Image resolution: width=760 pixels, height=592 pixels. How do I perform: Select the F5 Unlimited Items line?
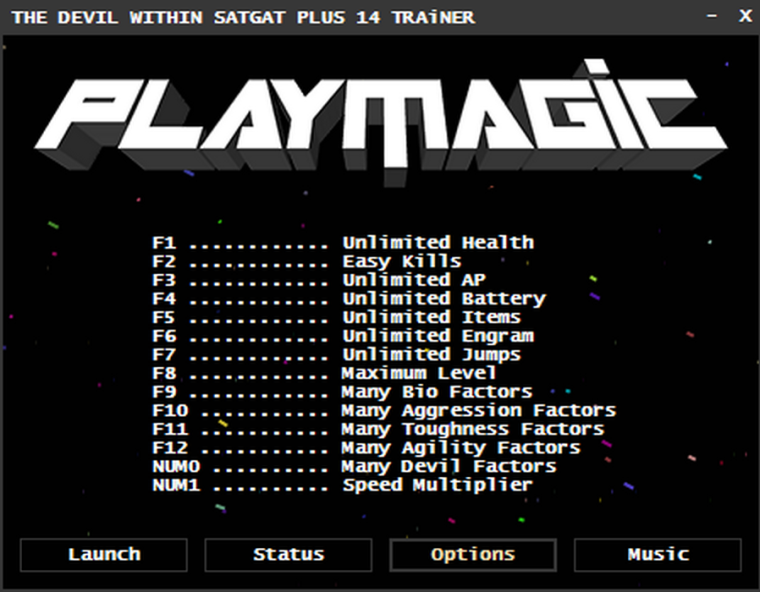(337, 317)
